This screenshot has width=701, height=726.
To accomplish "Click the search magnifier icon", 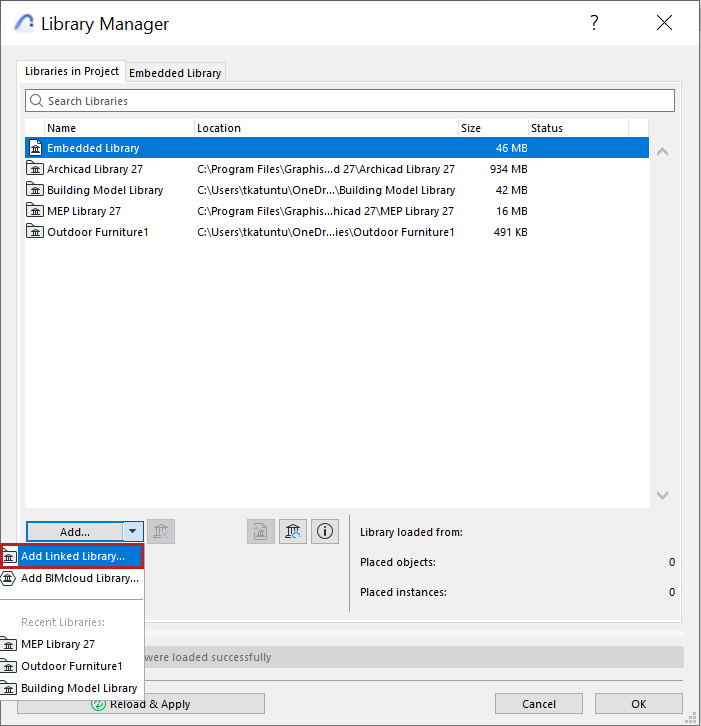I will click(x=36, y=100).
